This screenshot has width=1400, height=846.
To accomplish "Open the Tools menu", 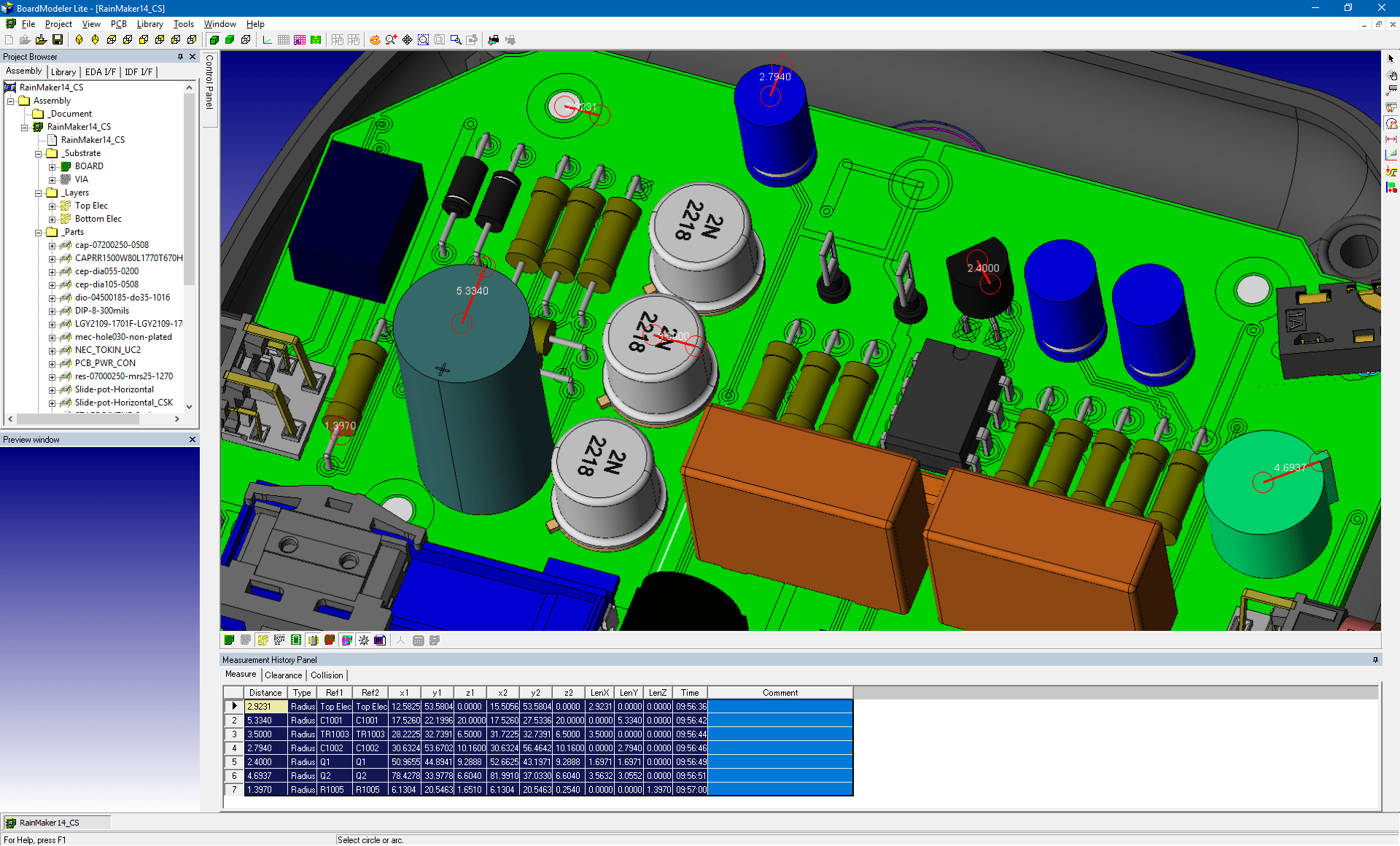I will tap(183, 24).
